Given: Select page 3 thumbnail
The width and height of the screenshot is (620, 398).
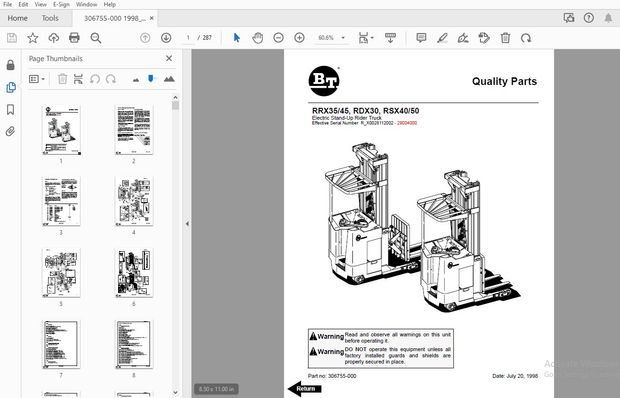Looking at the screenshot, I should (x=61, y=201).
